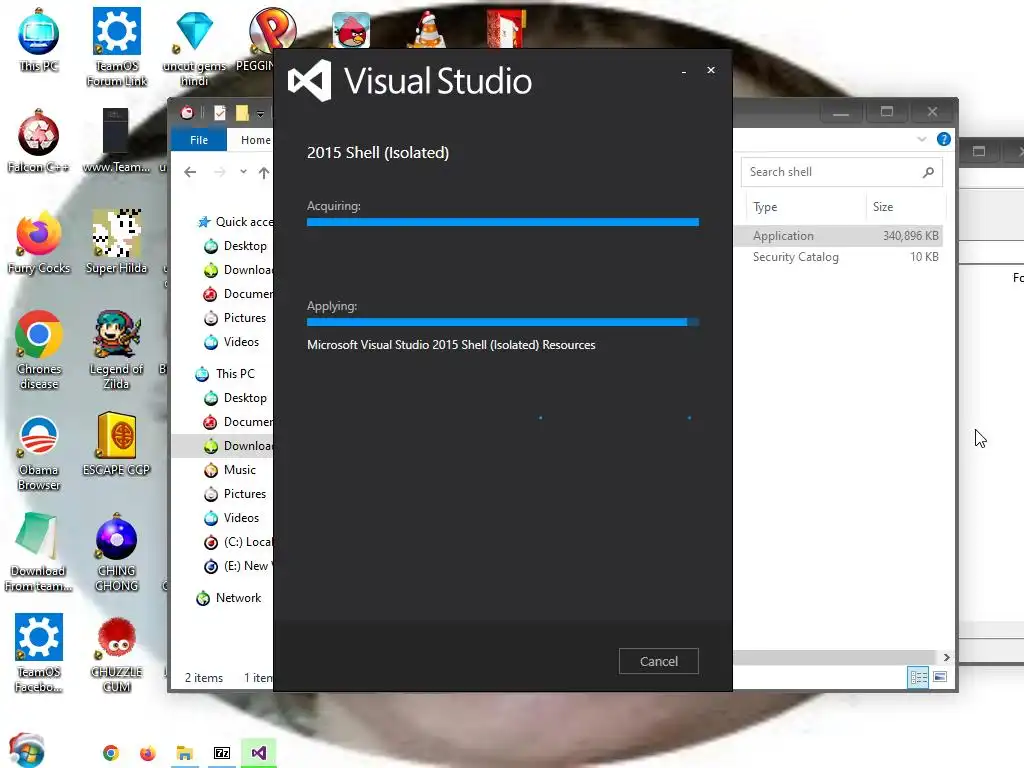The image size is (1024, 768).
Task: Open the Home ribbon tab in Explorer
Action: pyautogui.click(x=255, y=140)
